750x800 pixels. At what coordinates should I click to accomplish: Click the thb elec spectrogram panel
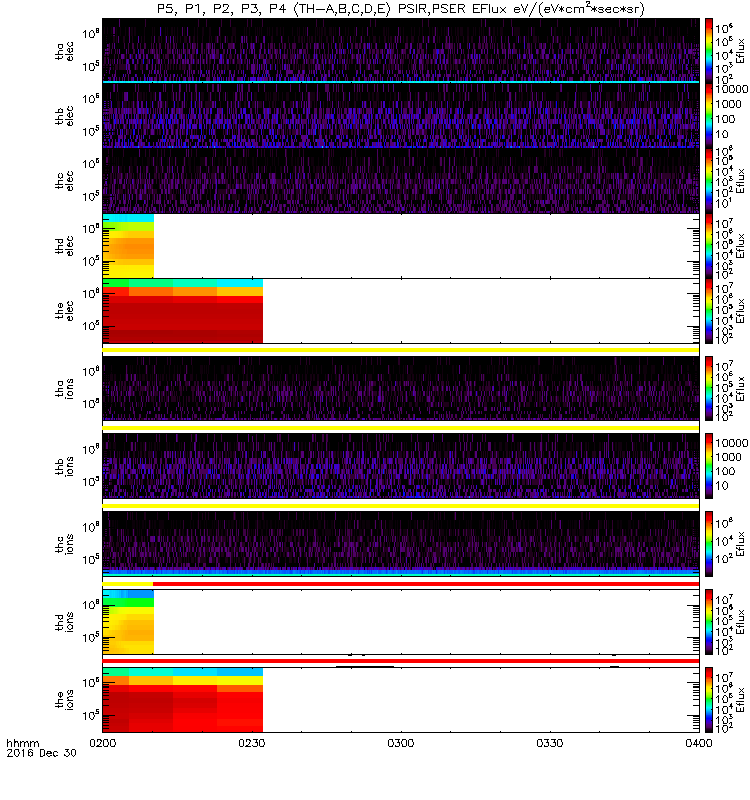pyautogui.click(x=401, y=116)
